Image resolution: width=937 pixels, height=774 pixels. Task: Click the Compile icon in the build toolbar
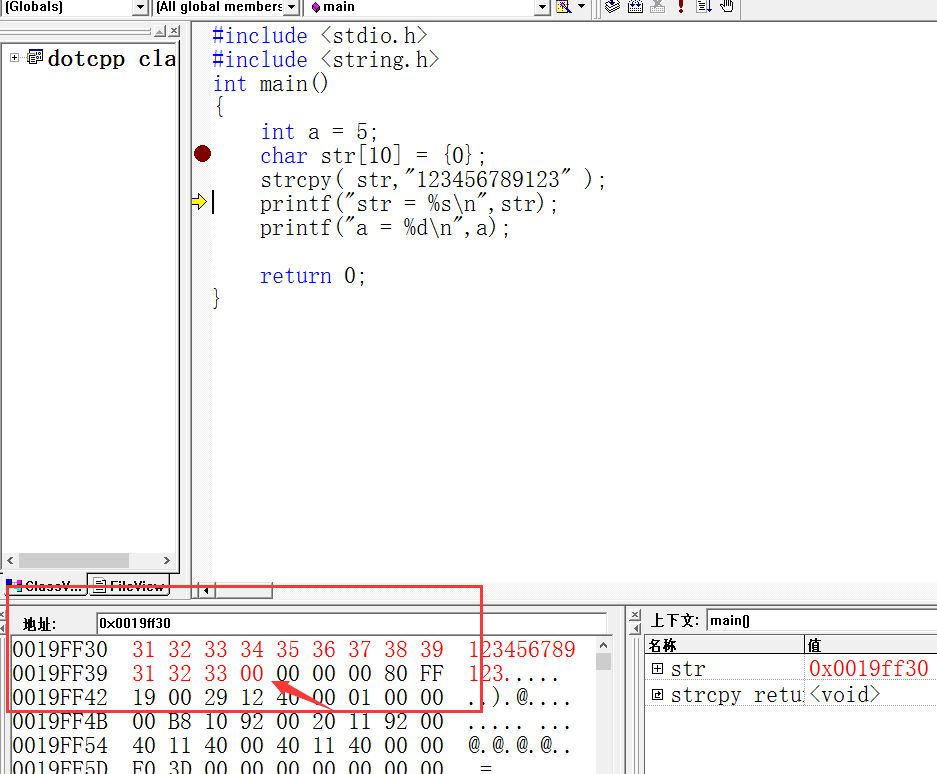pyautogui.click(x=612, y=6)
